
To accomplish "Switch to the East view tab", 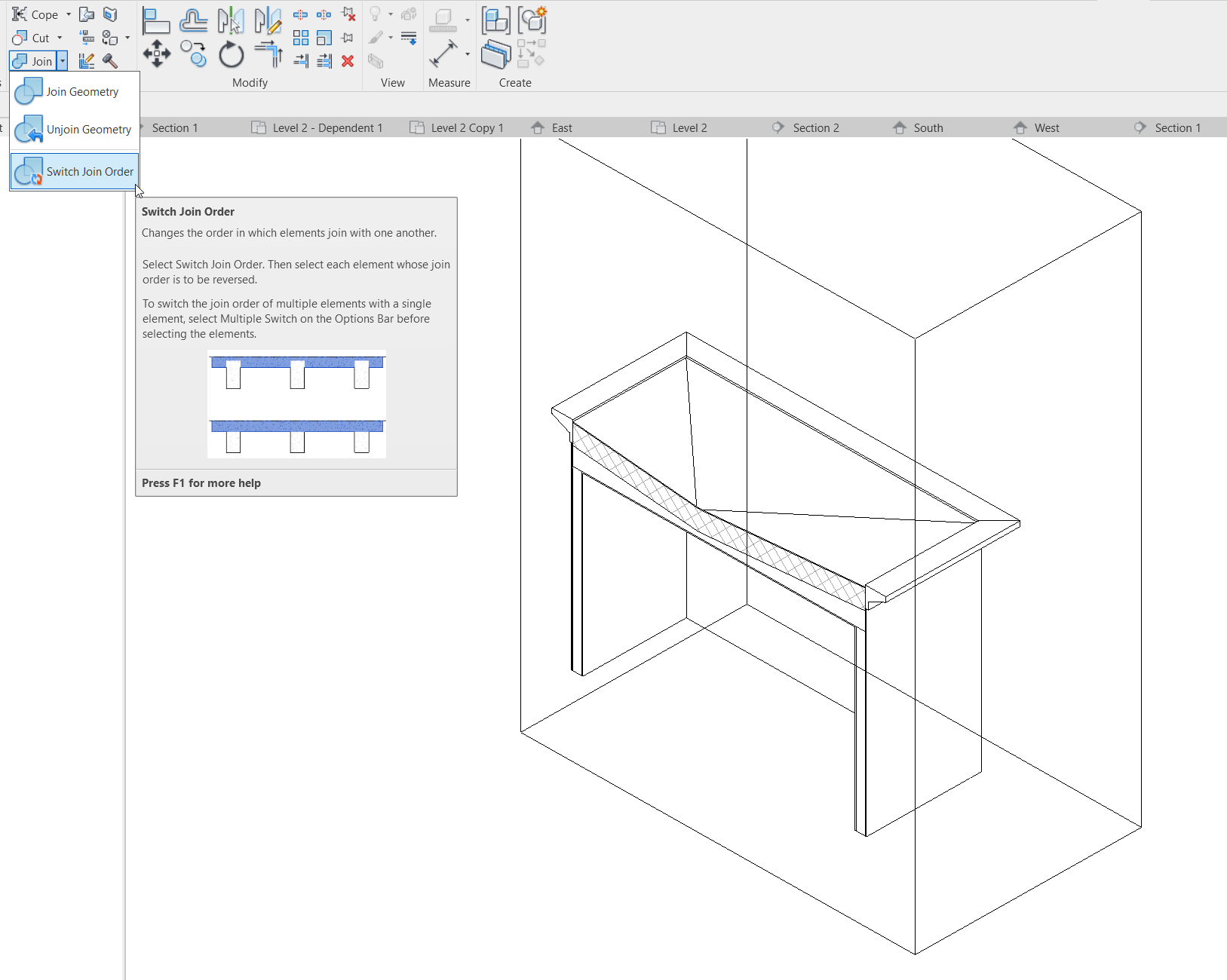I will 560,127.
